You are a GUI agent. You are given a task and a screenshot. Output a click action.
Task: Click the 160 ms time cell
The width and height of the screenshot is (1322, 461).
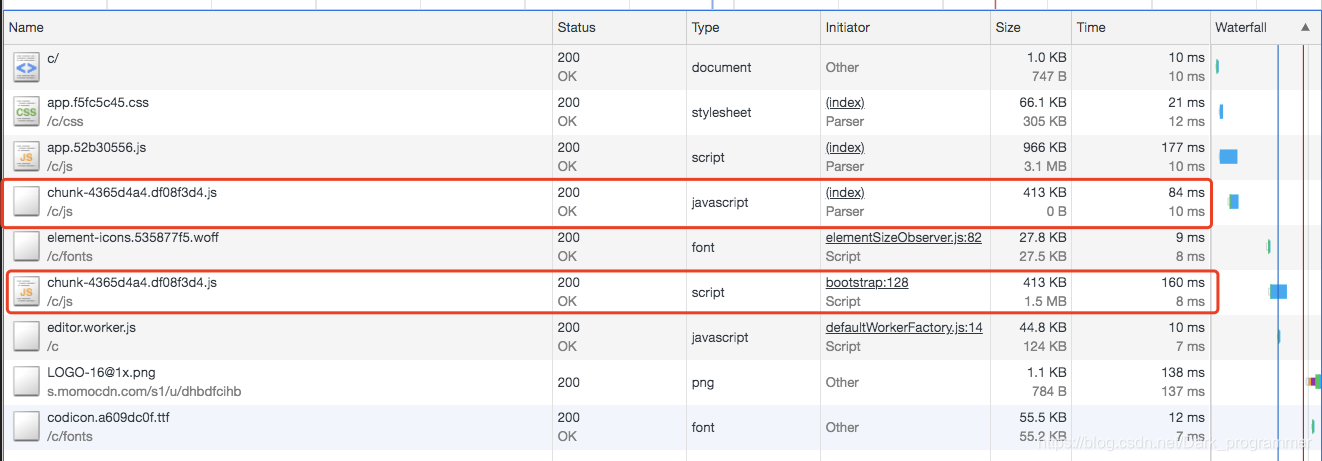pos(1183,282)
